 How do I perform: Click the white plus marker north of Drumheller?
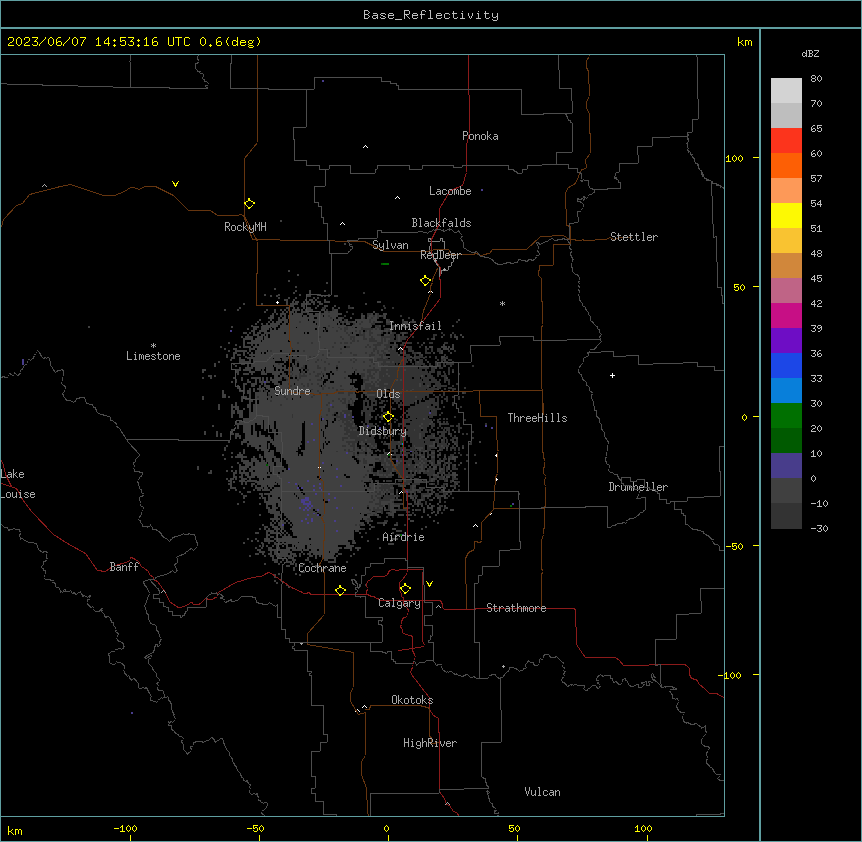tap(612, 375)
